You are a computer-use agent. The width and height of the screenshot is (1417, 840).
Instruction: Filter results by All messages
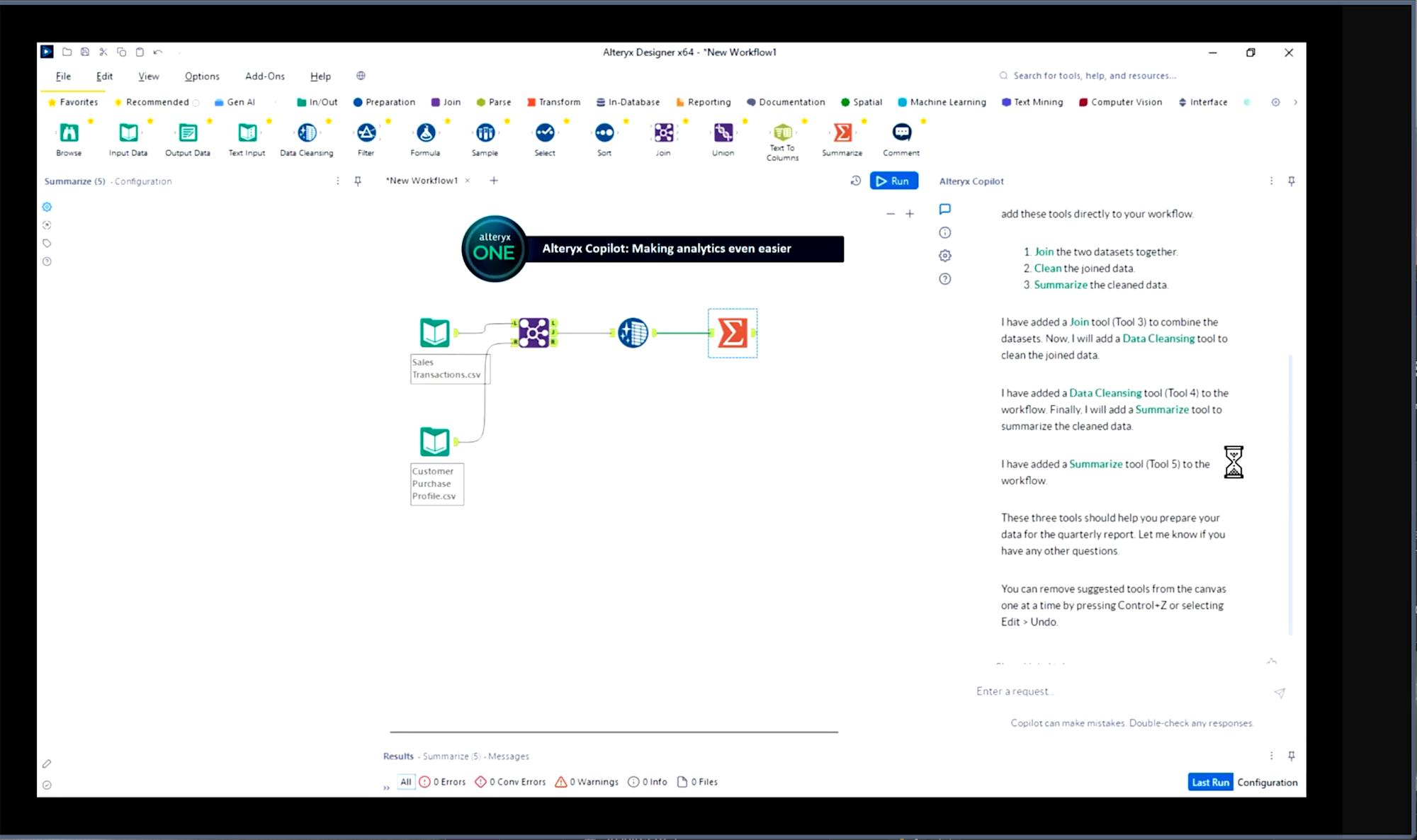[406, 781]
